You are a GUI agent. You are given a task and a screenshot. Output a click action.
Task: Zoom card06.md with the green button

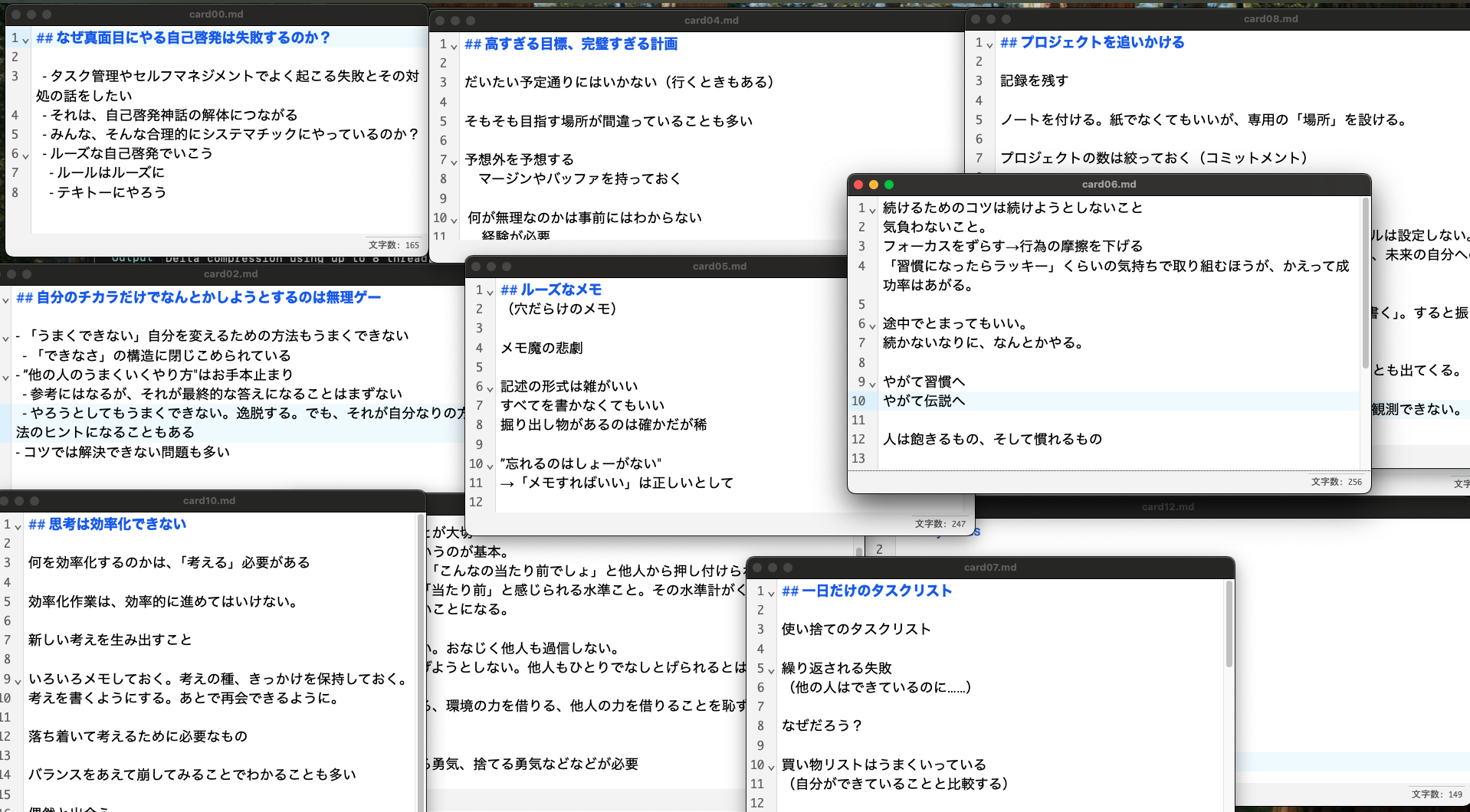click(889, 185)
